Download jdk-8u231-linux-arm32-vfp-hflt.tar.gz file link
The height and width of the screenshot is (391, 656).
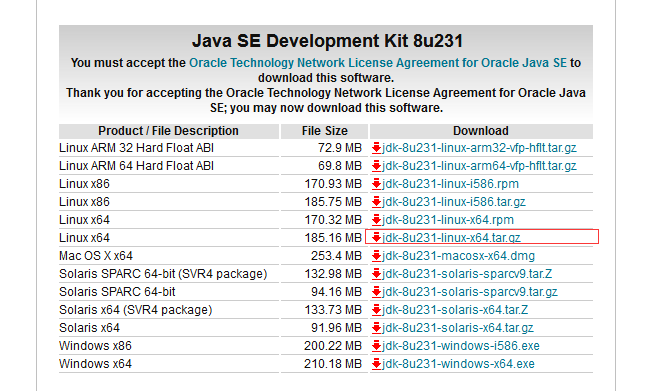tap(479, 148)
